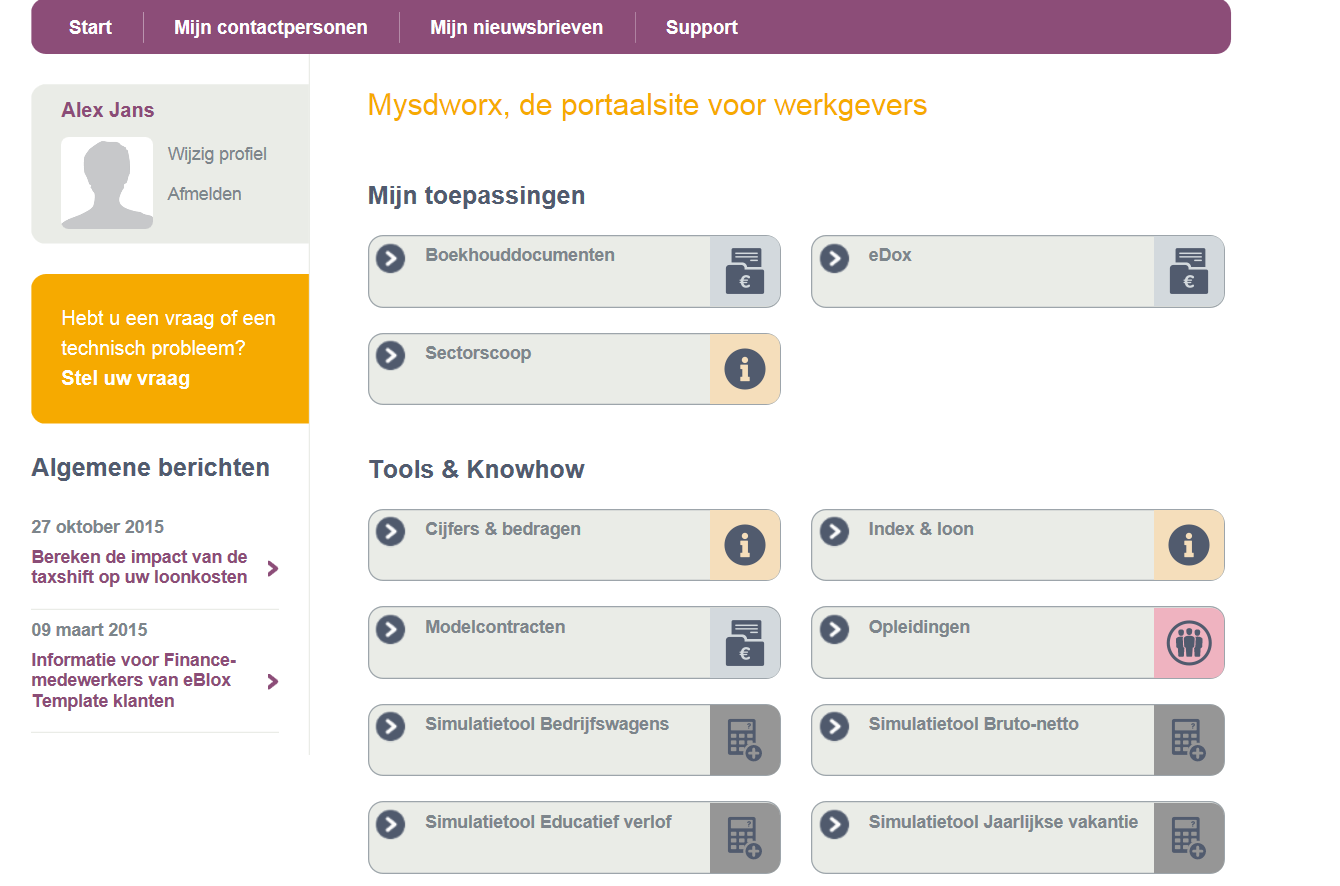1340x886 pixels.
Task: Open the Opleidingen label
Action: pos(919,627)
